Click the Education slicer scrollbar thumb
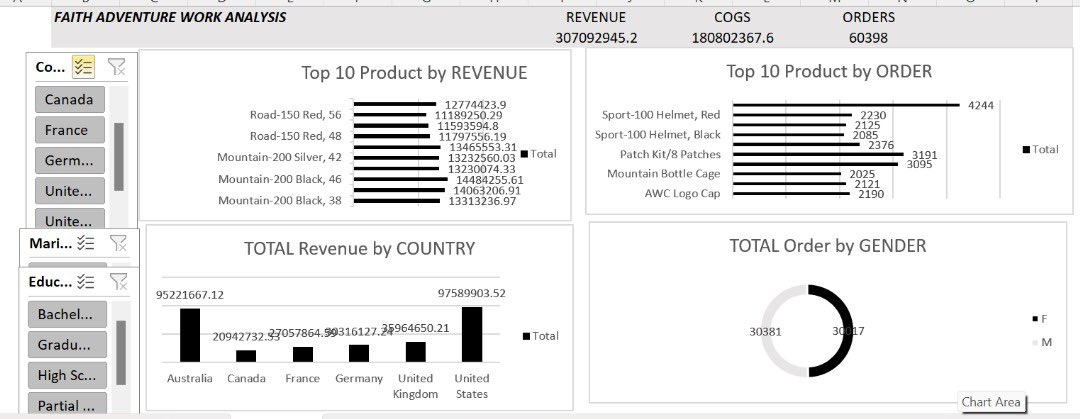 click(x=121, y=352)
